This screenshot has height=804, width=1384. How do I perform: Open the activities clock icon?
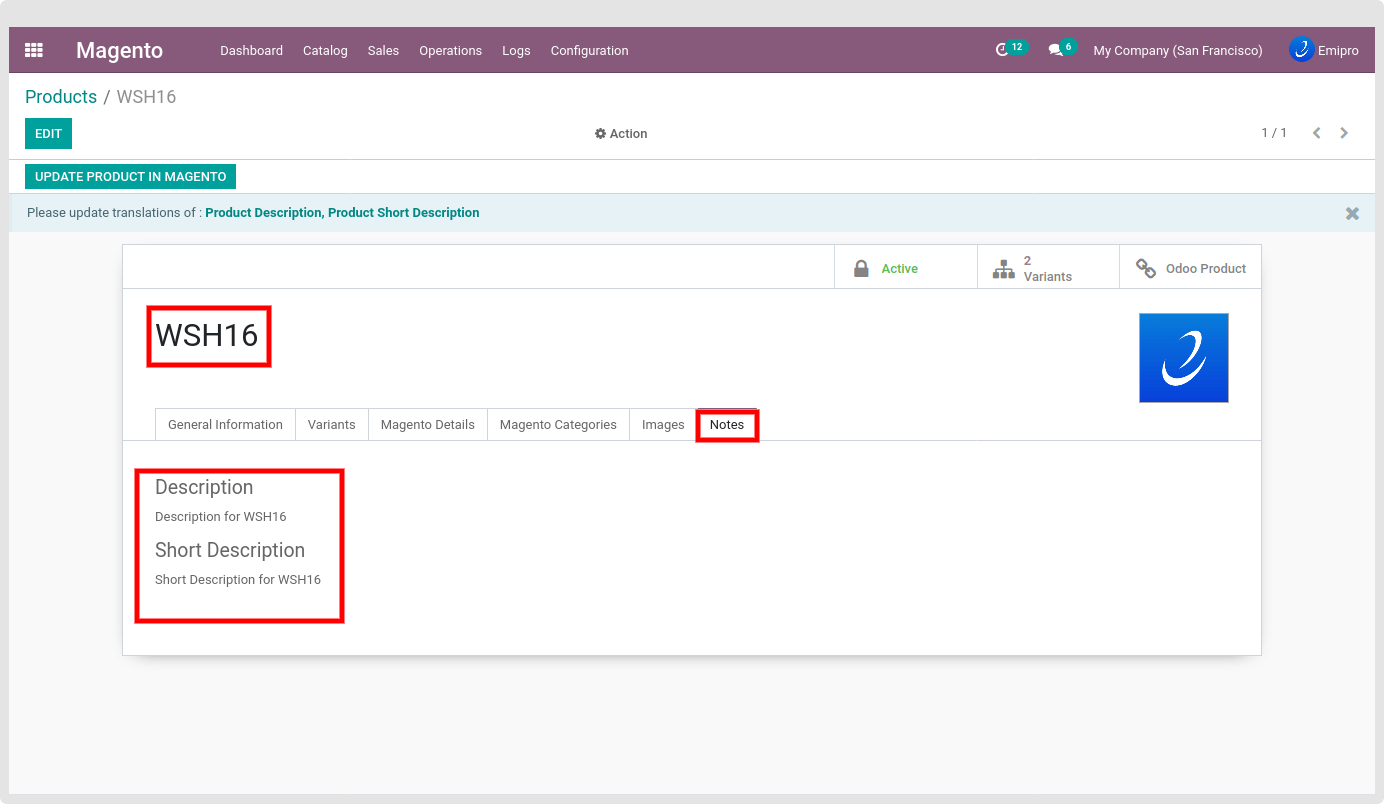[x=1002, y=50]
